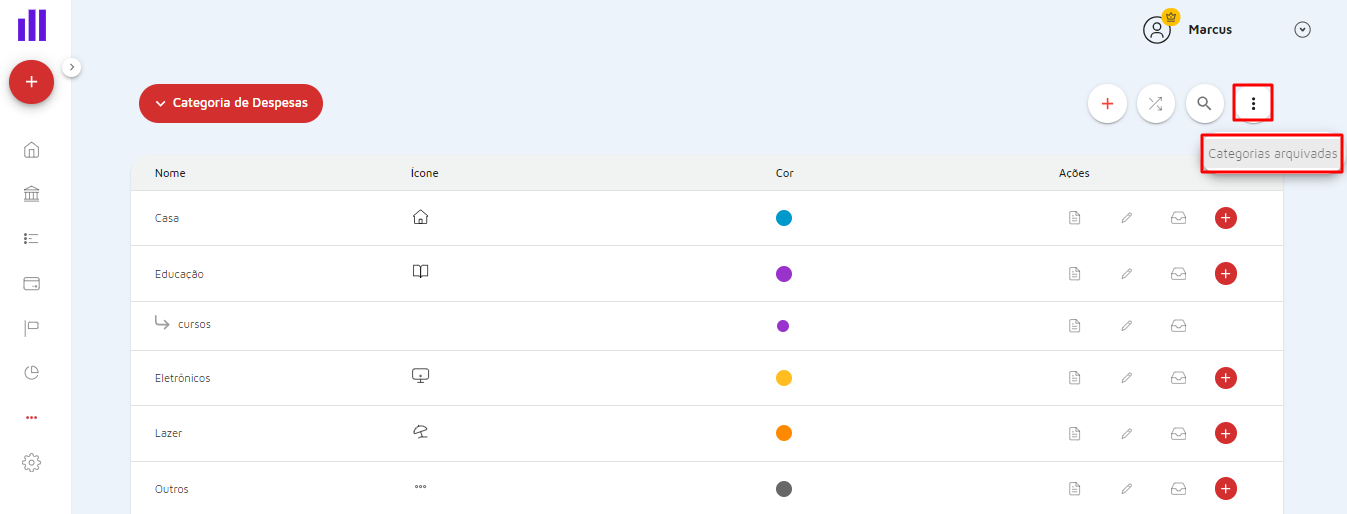Click the shuffle arrows icon in toolbar

coord(1156,103)
